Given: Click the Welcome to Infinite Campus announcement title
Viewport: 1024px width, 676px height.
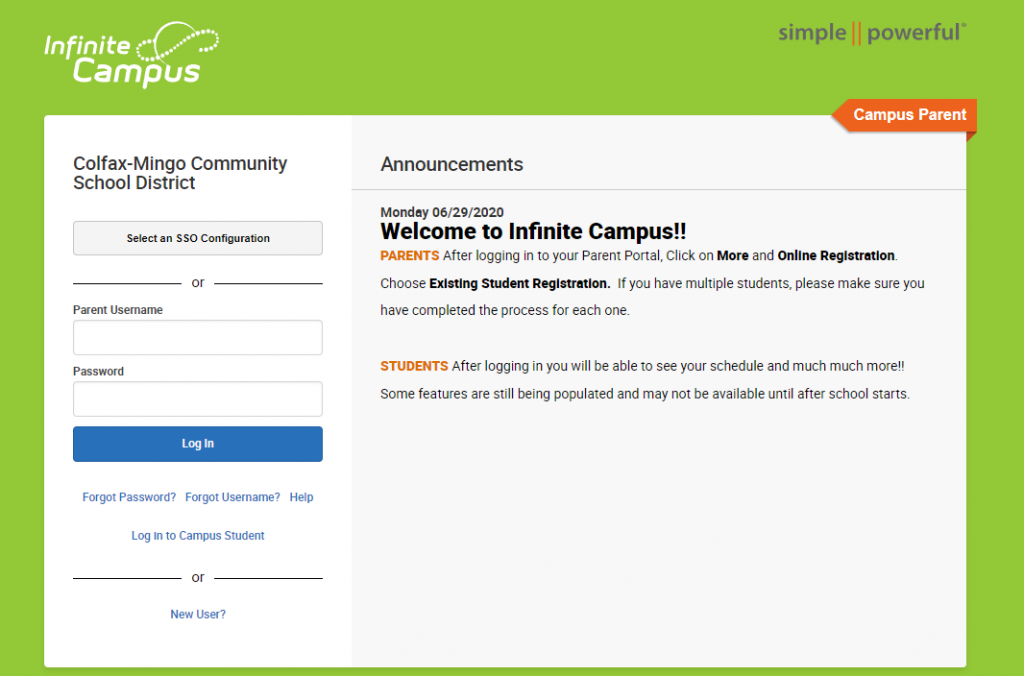Looking at the screenshot, I should (x=533, y=231).
